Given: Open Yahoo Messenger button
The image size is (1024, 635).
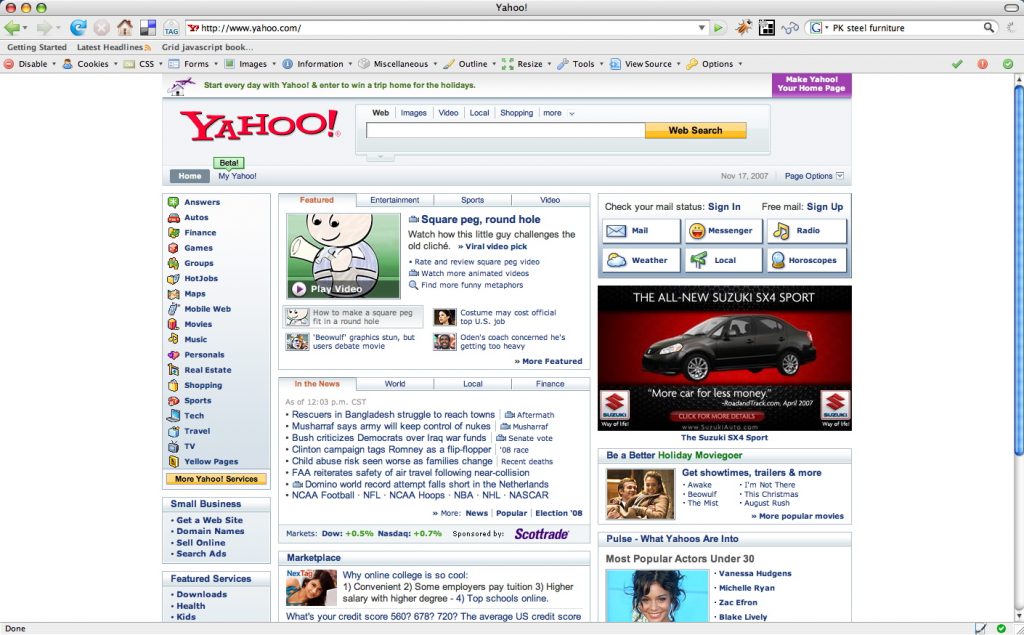Looking at the screenshot, I should pos(723,231).
